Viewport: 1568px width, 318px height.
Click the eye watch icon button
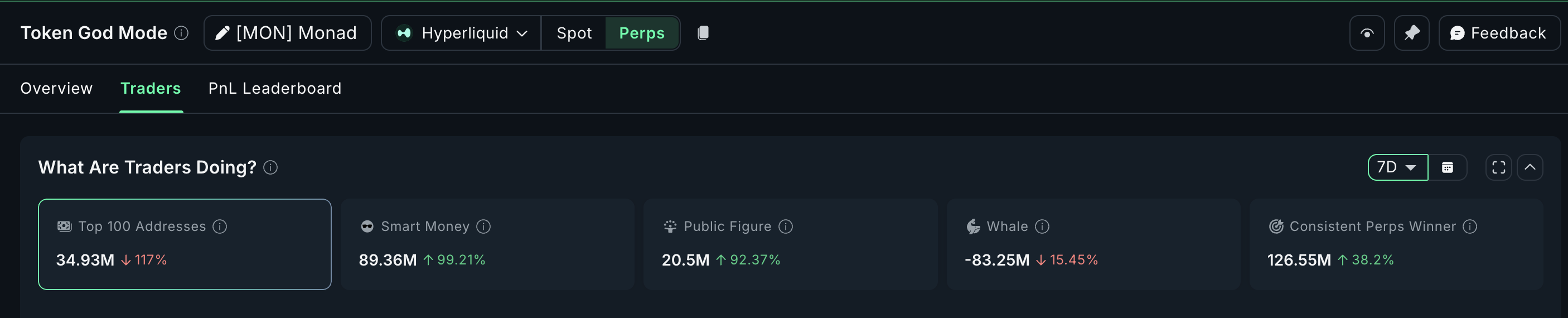click(x=1367, y=33)
